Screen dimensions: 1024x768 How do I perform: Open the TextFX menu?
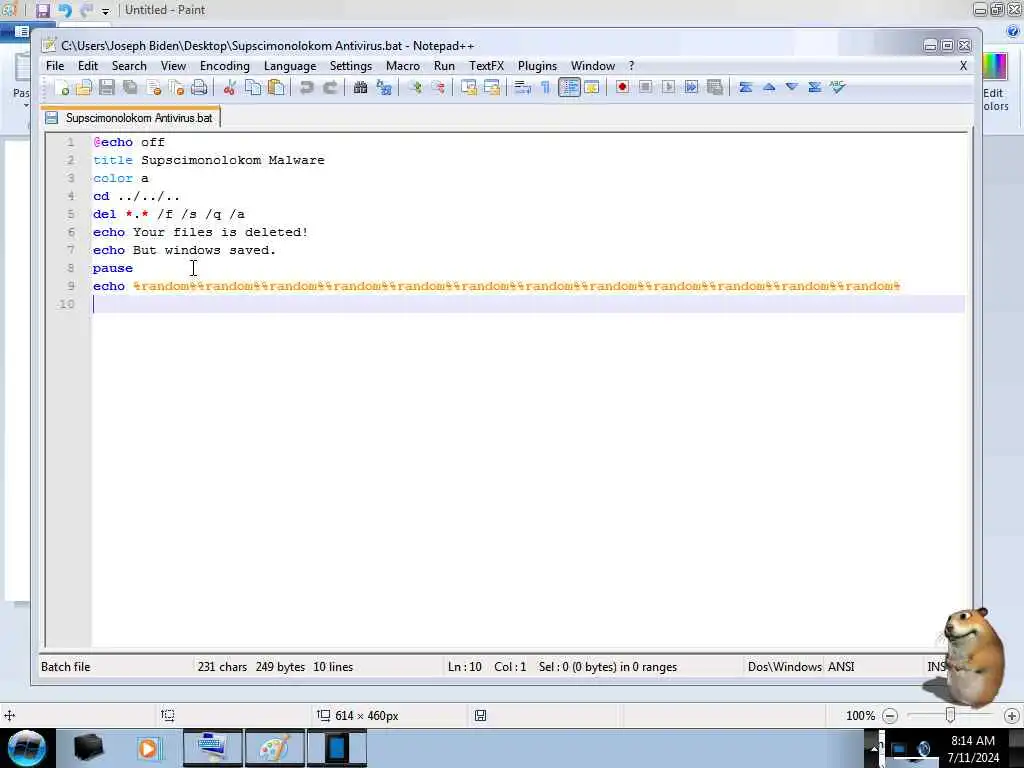pos(487,66)
